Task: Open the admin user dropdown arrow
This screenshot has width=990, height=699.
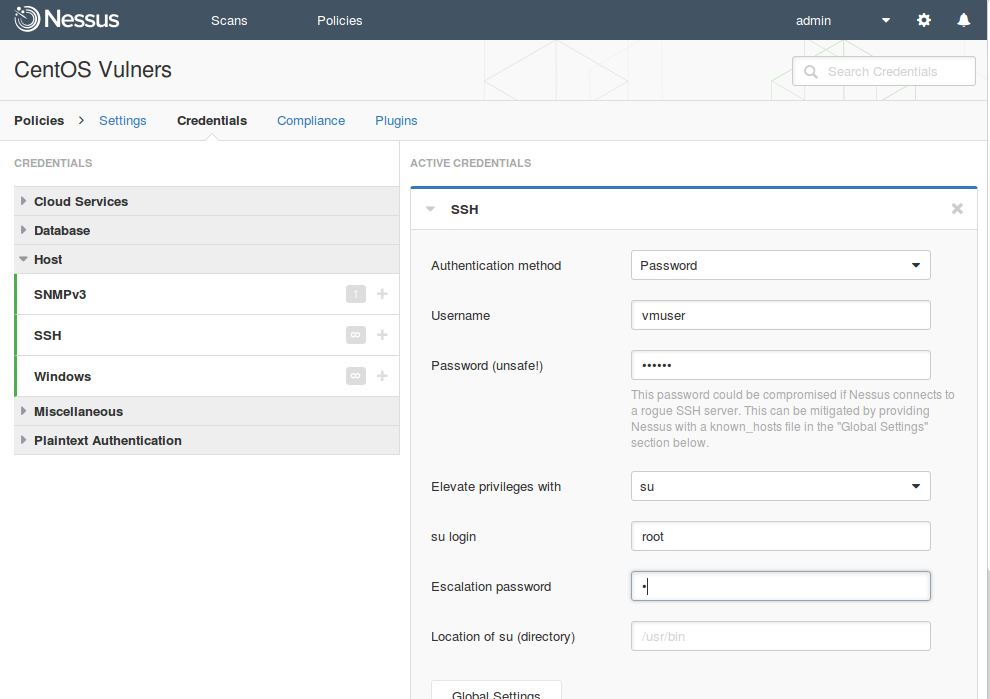Action: click(x=886, y=20)
